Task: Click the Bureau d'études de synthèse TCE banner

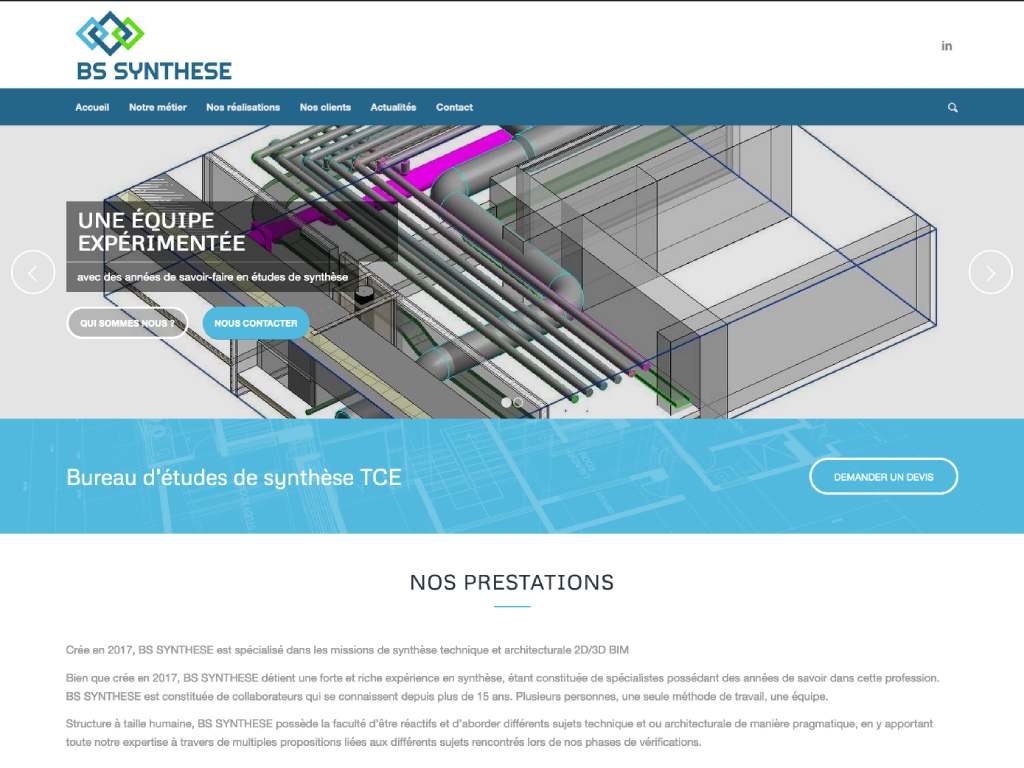Action: click(231, 477)
